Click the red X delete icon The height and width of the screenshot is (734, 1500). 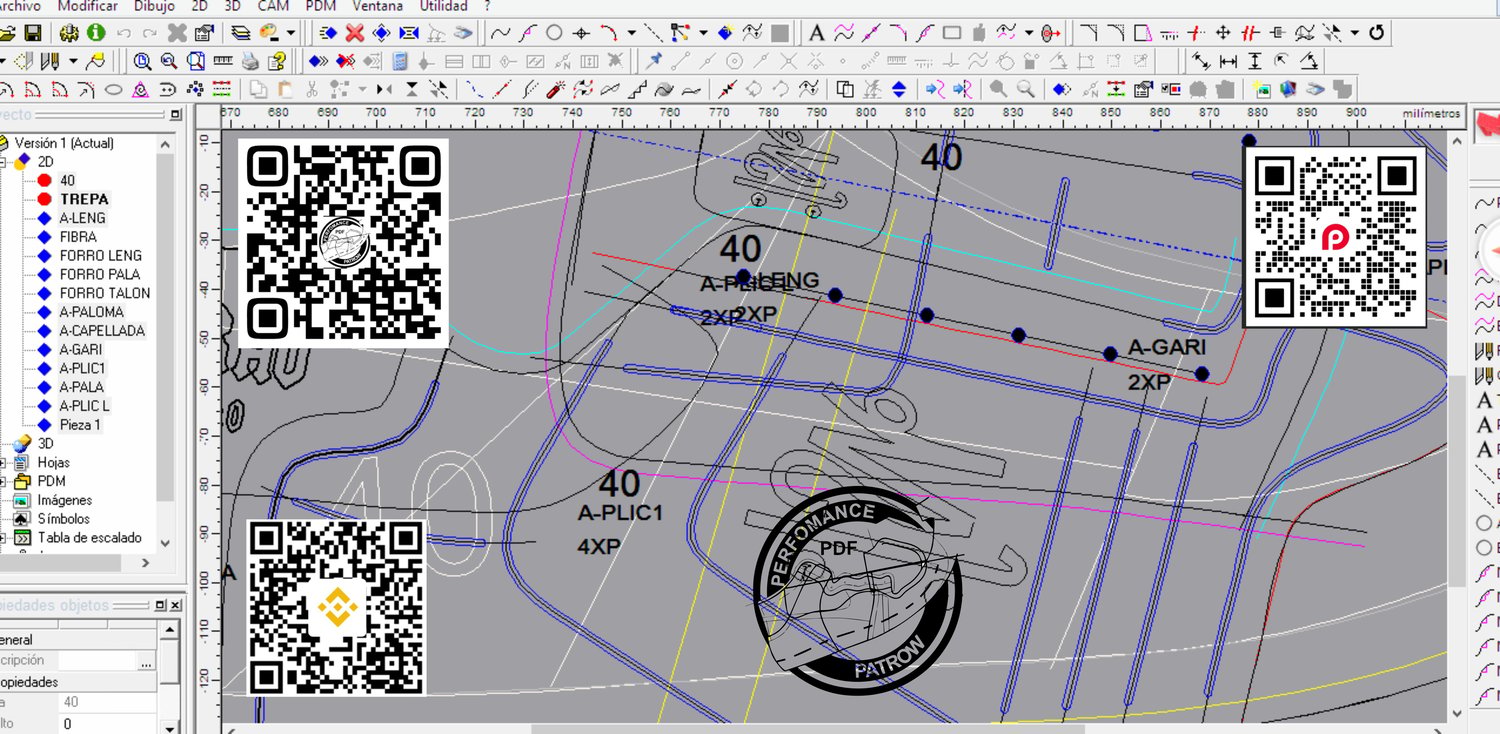pyautogui.click(x=353, y=33)
